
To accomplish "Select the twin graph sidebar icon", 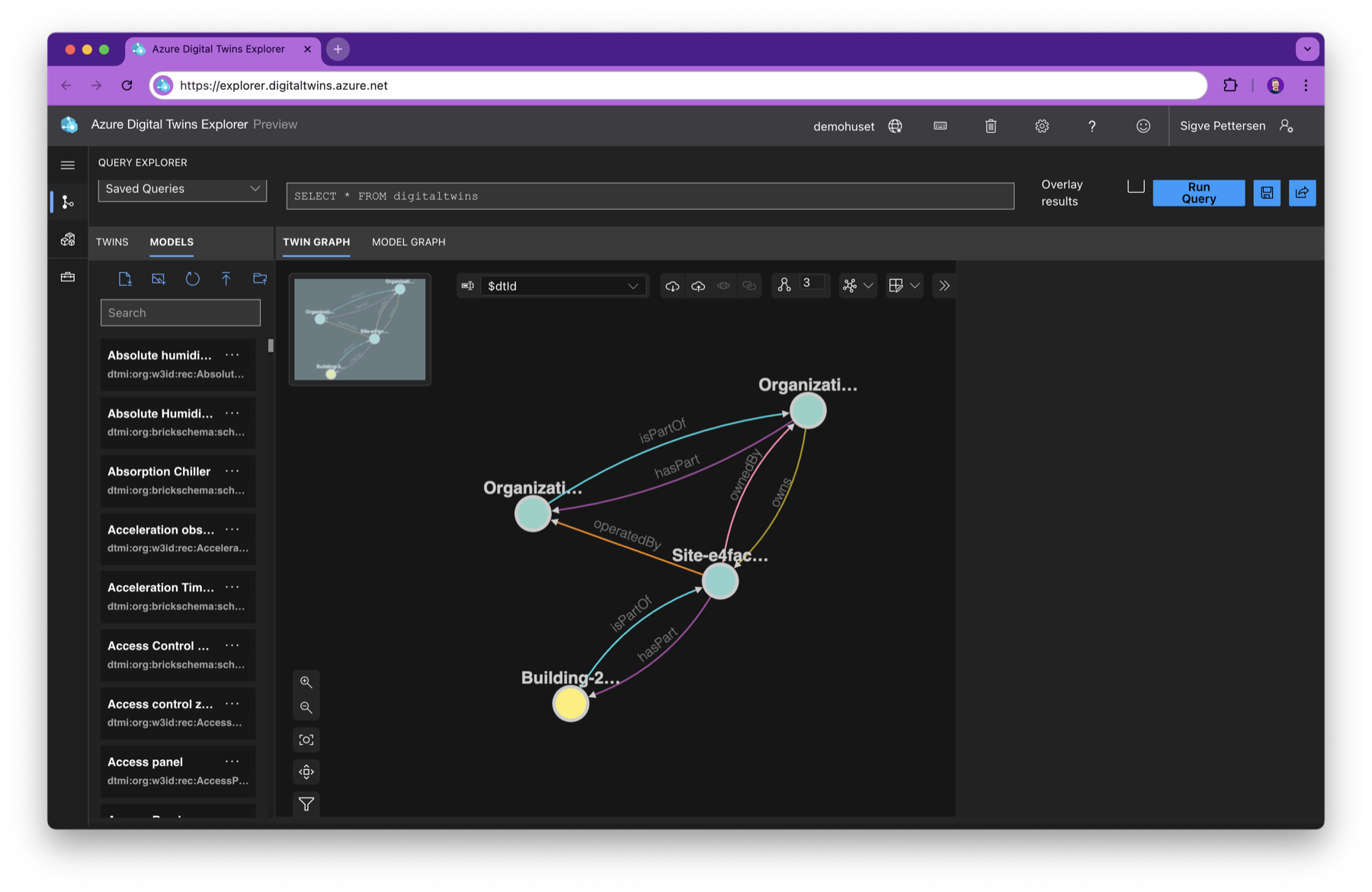I will tap(68, 202).
